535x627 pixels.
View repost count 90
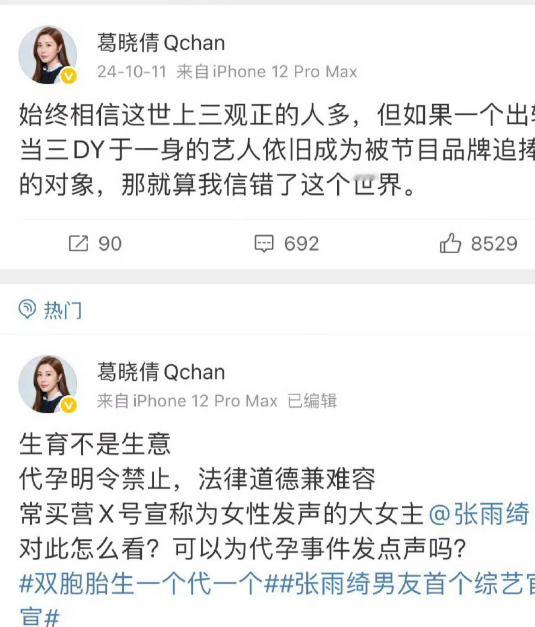click(x=110, y=244)
